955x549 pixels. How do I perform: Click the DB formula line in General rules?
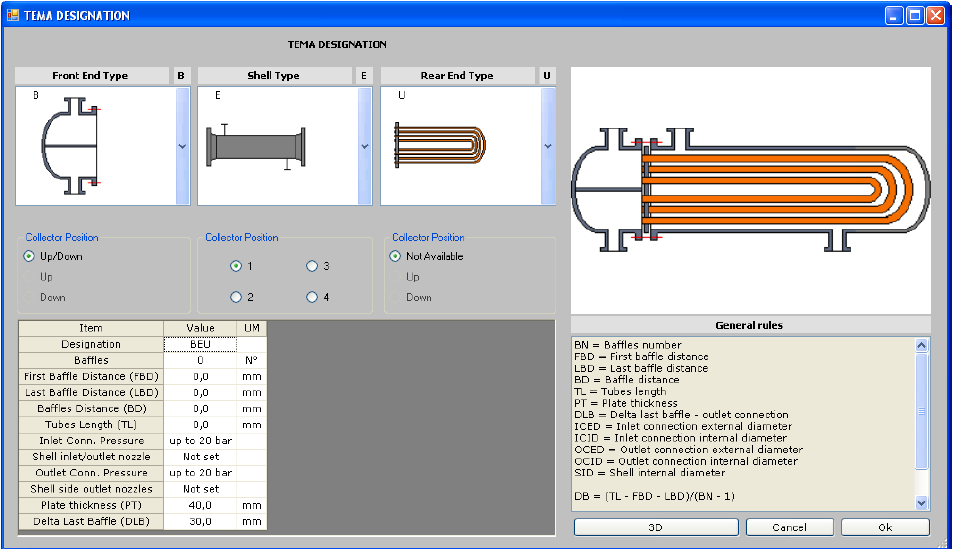655,496
